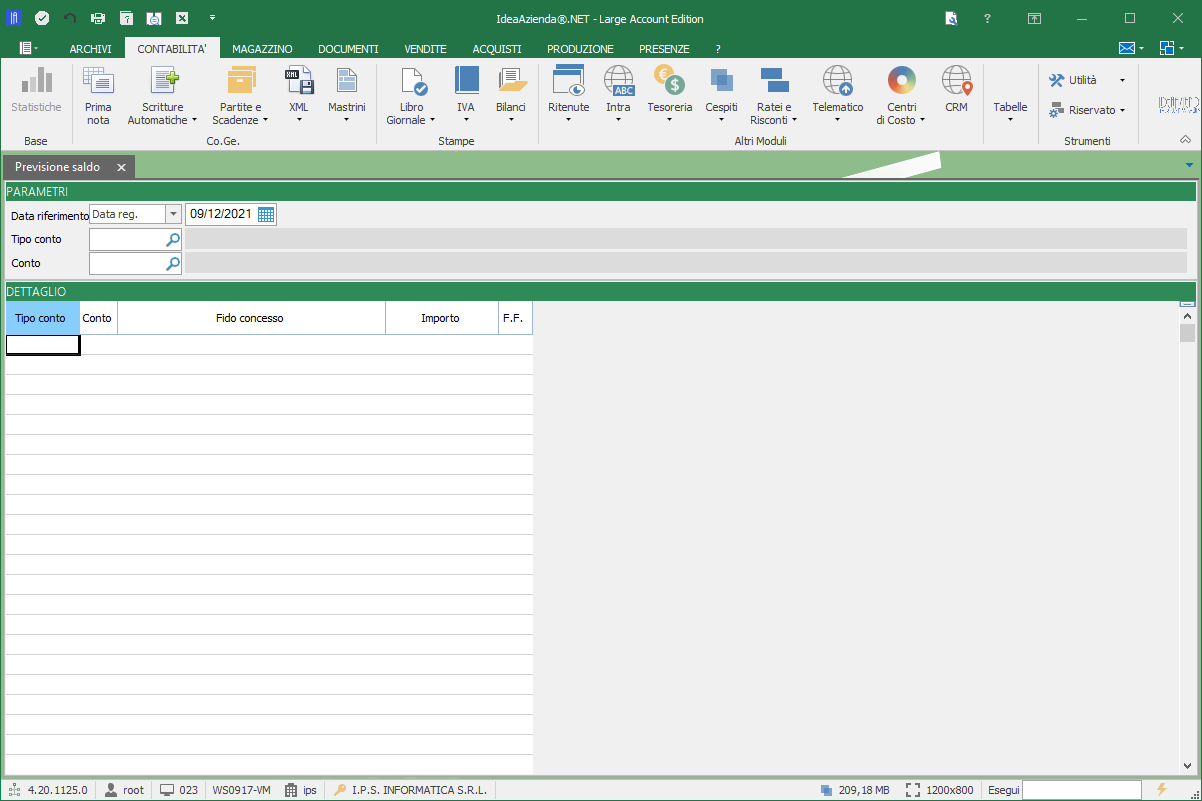
Task: Open the mail envelope dropdown
Action: 1131,48
